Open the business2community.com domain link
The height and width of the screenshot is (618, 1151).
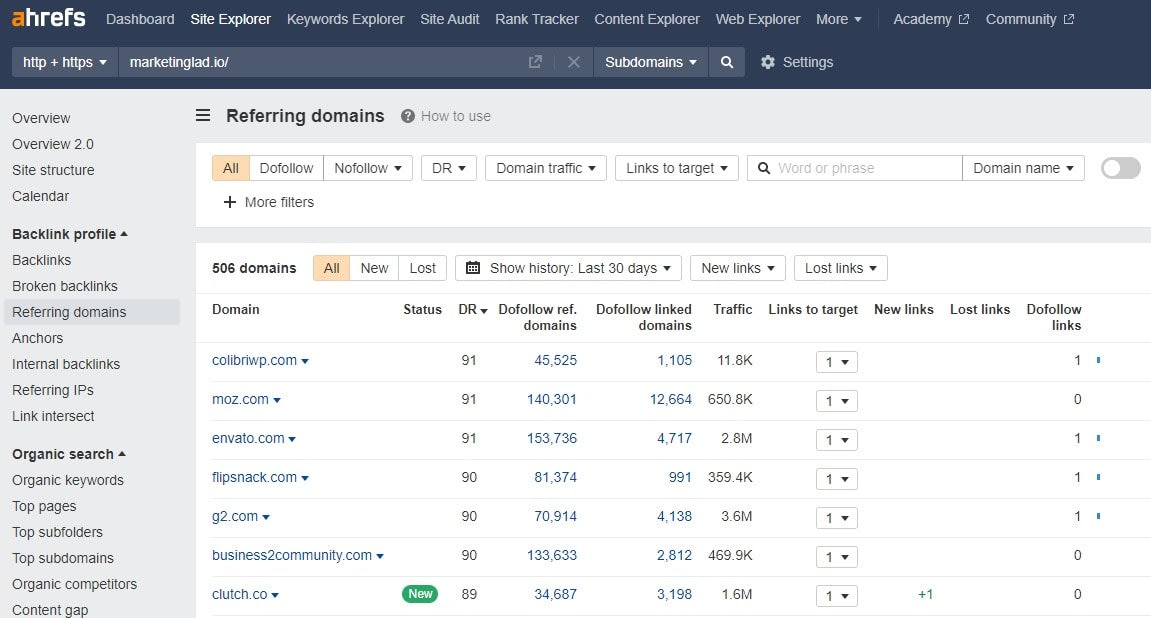coord(291,555)
